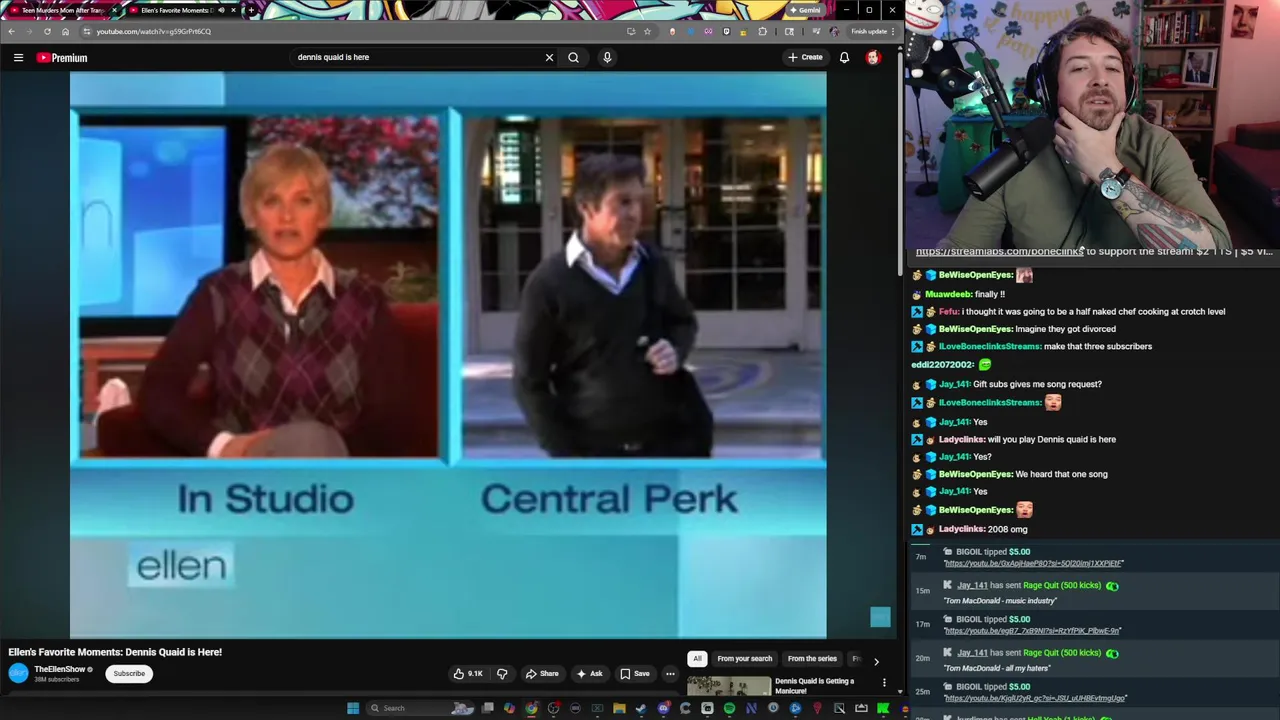This screenshot has height=720, width=1280.
Task: Mute the audio on the Ellen tab
Action: click(221, 10)
